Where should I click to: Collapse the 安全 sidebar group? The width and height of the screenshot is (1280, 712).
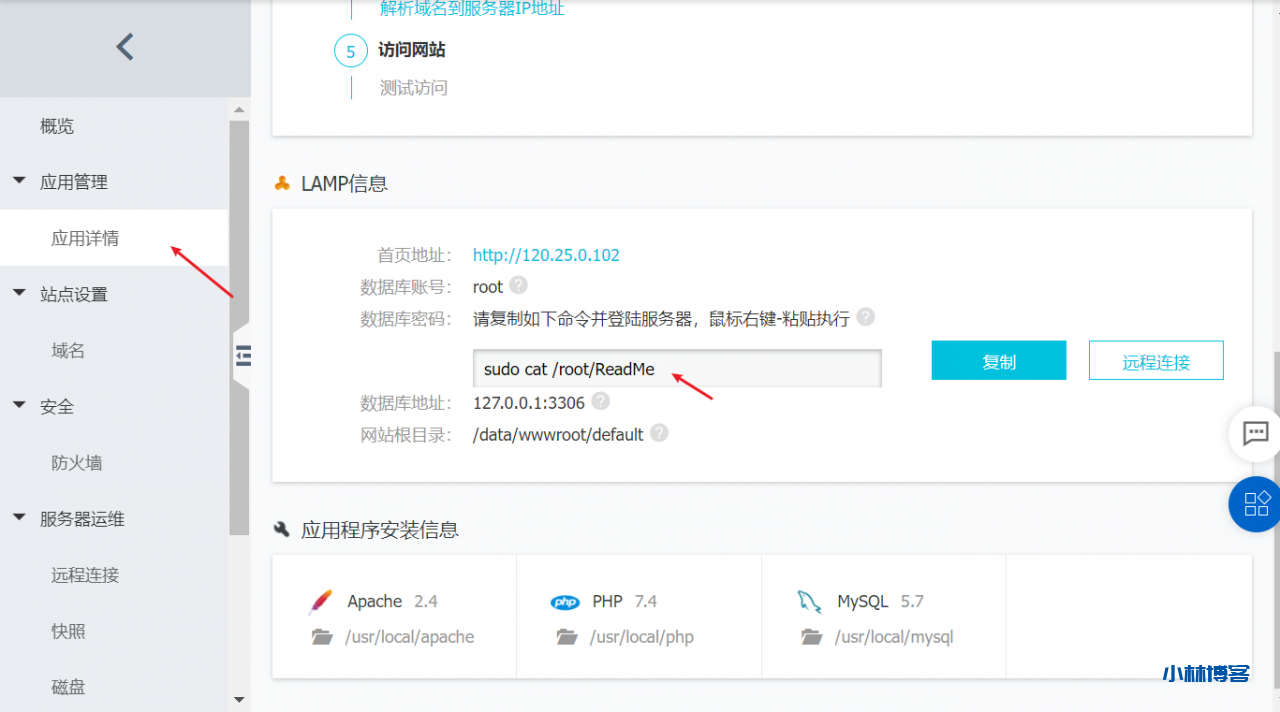[x=19, y=406]
